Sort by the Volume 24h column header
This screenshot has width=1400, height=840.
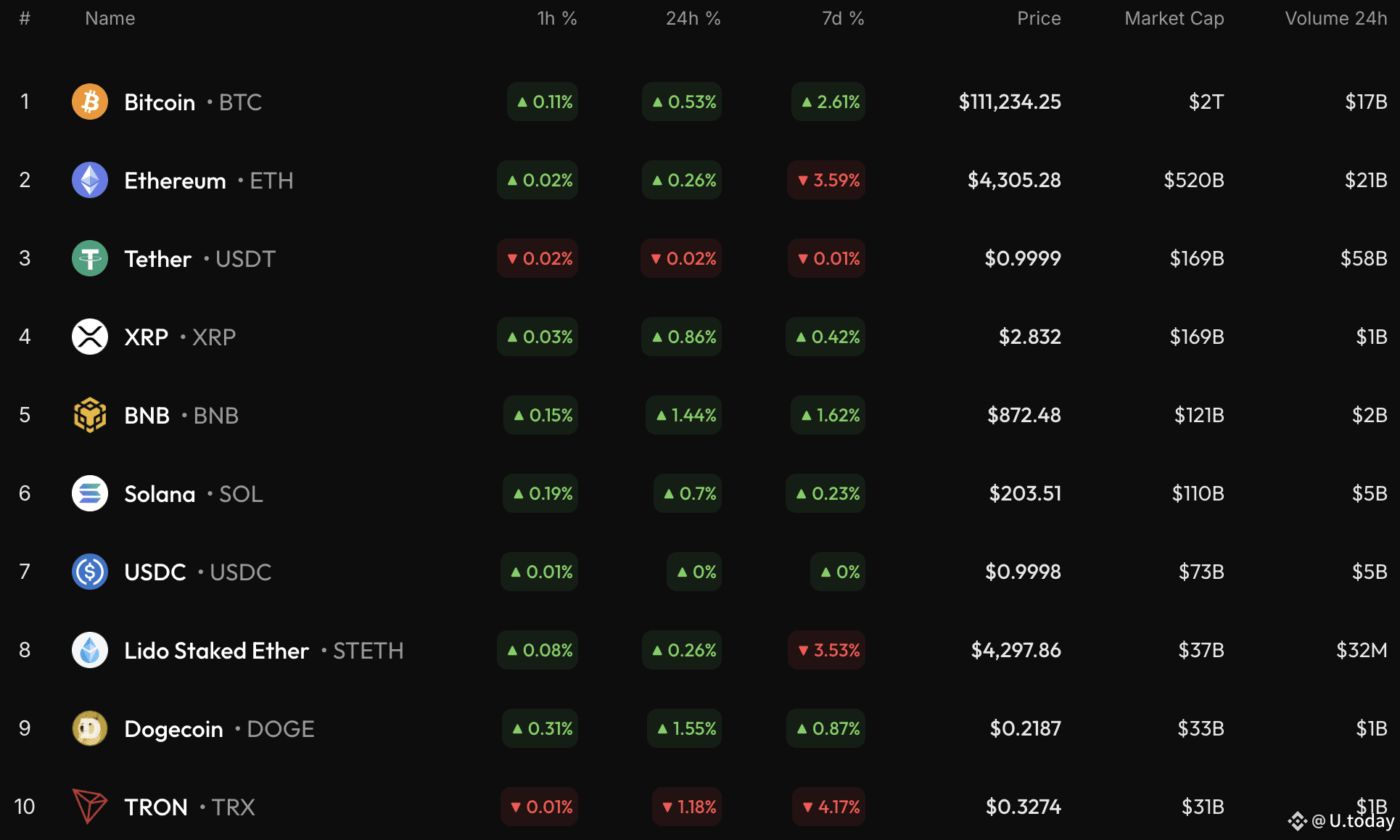(1336, 18)
